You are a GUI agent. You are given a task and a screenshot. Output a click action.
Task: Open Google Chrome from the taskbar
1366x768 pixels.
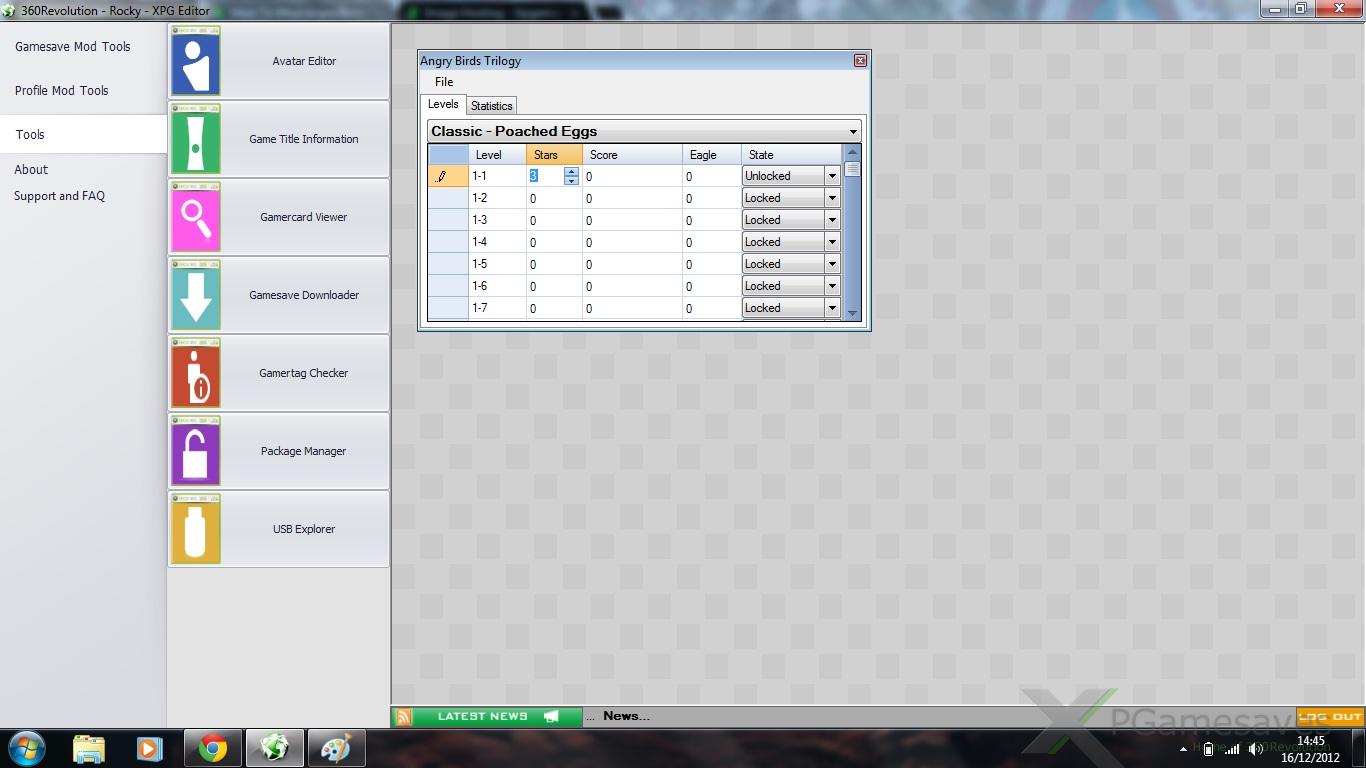coord(212,748)
